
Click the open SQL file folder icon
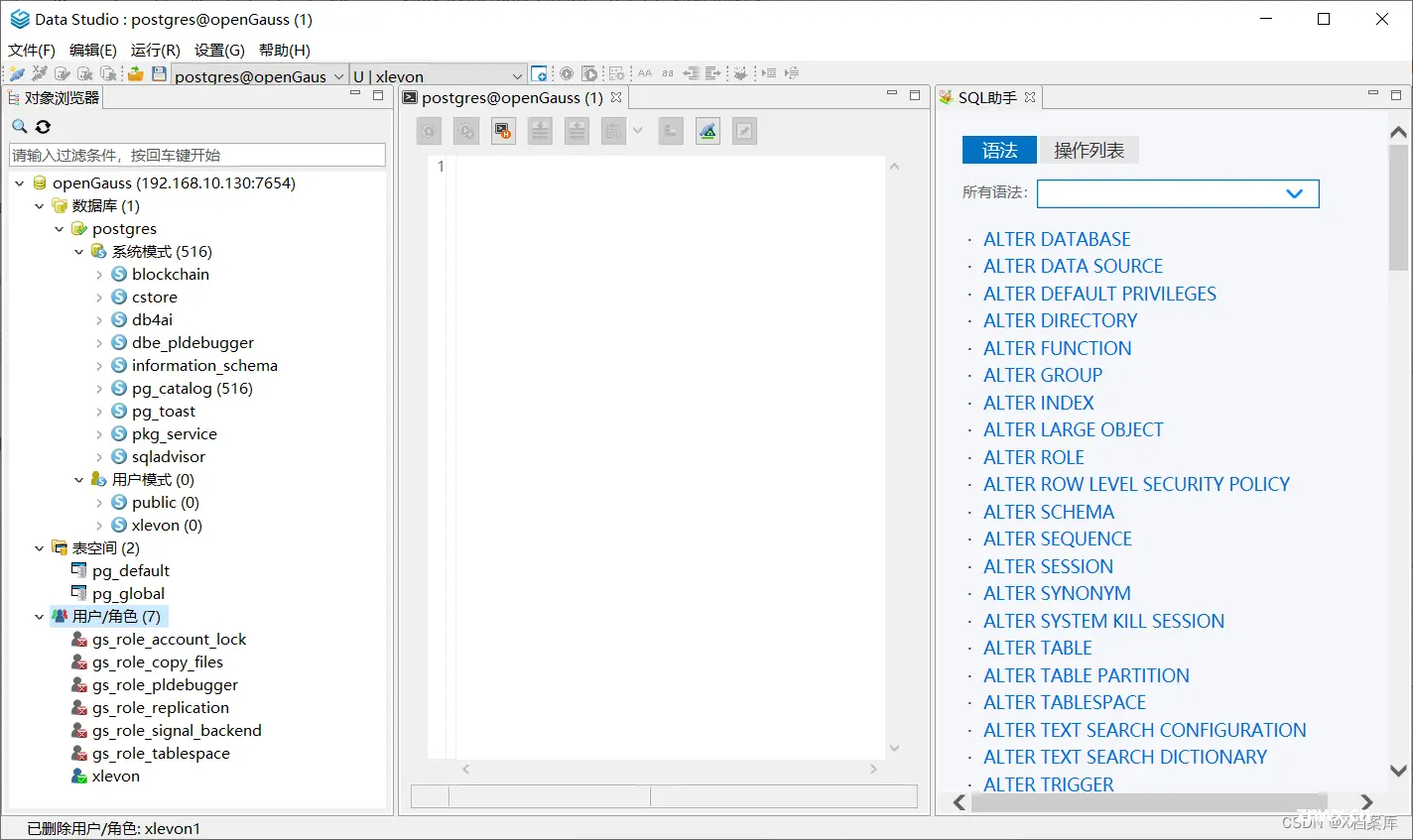[136, 74]
